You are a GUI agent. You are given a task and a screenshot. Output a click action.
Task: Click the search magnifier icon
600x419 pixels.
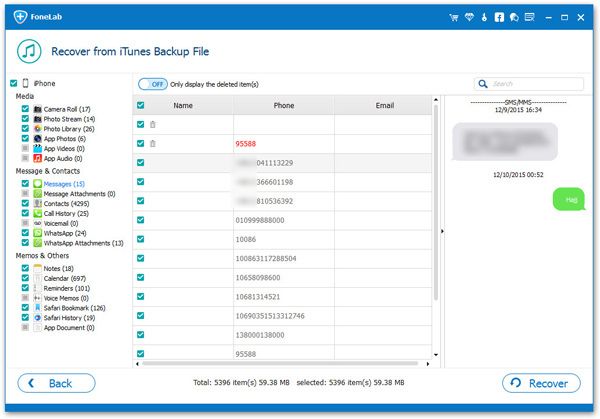483,84
